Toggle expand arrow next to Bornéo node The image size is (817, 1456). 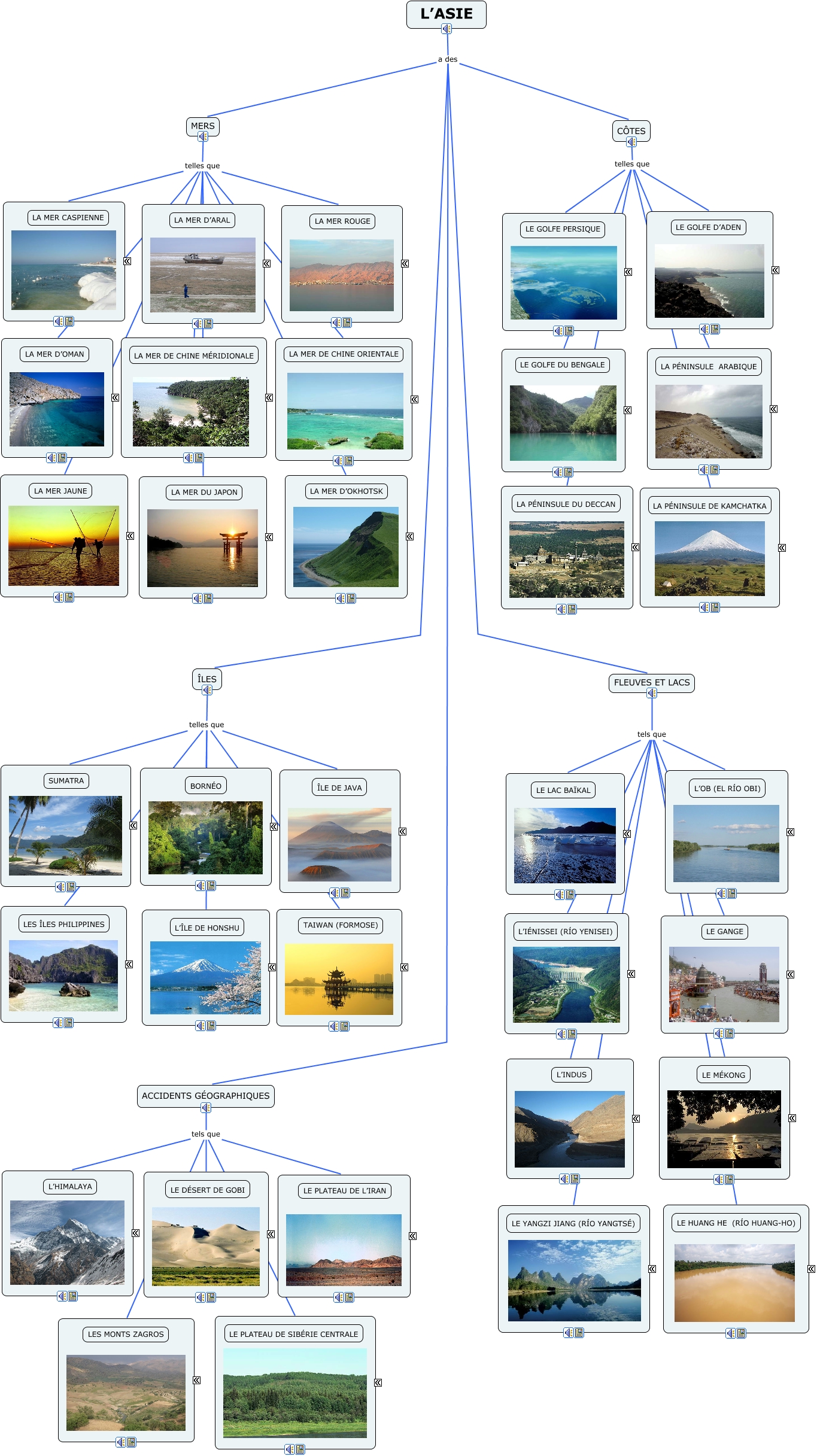(274, 826)
